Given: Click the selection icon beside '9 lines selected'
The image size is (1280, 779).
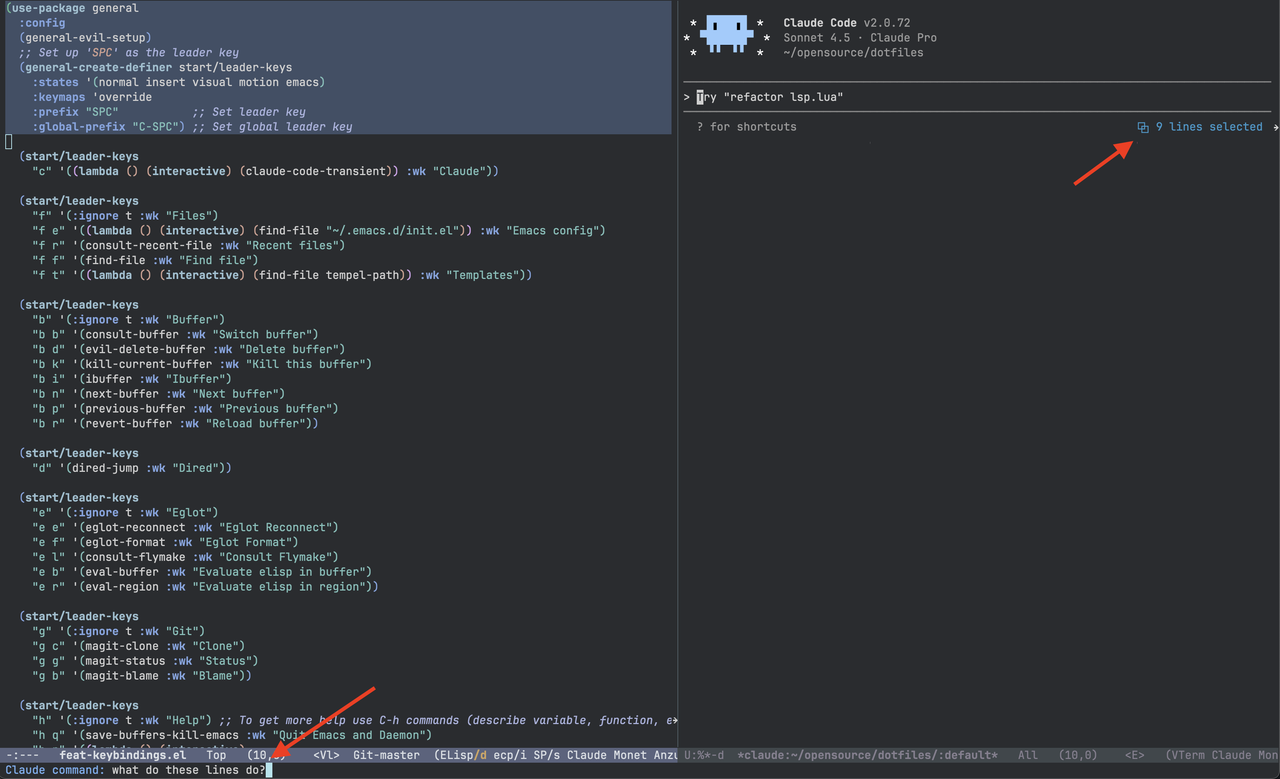Looking at the screenshot, I should pos(1143,127).
